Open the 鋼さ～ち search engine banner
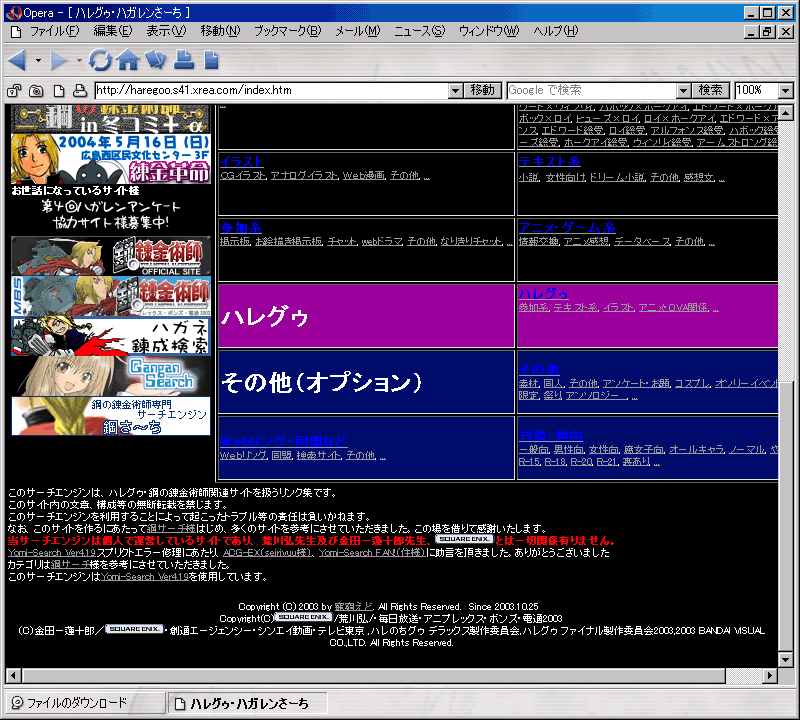The height and width of the screenshot is (720, 800). pyautogui.click(x=111, y=416)
